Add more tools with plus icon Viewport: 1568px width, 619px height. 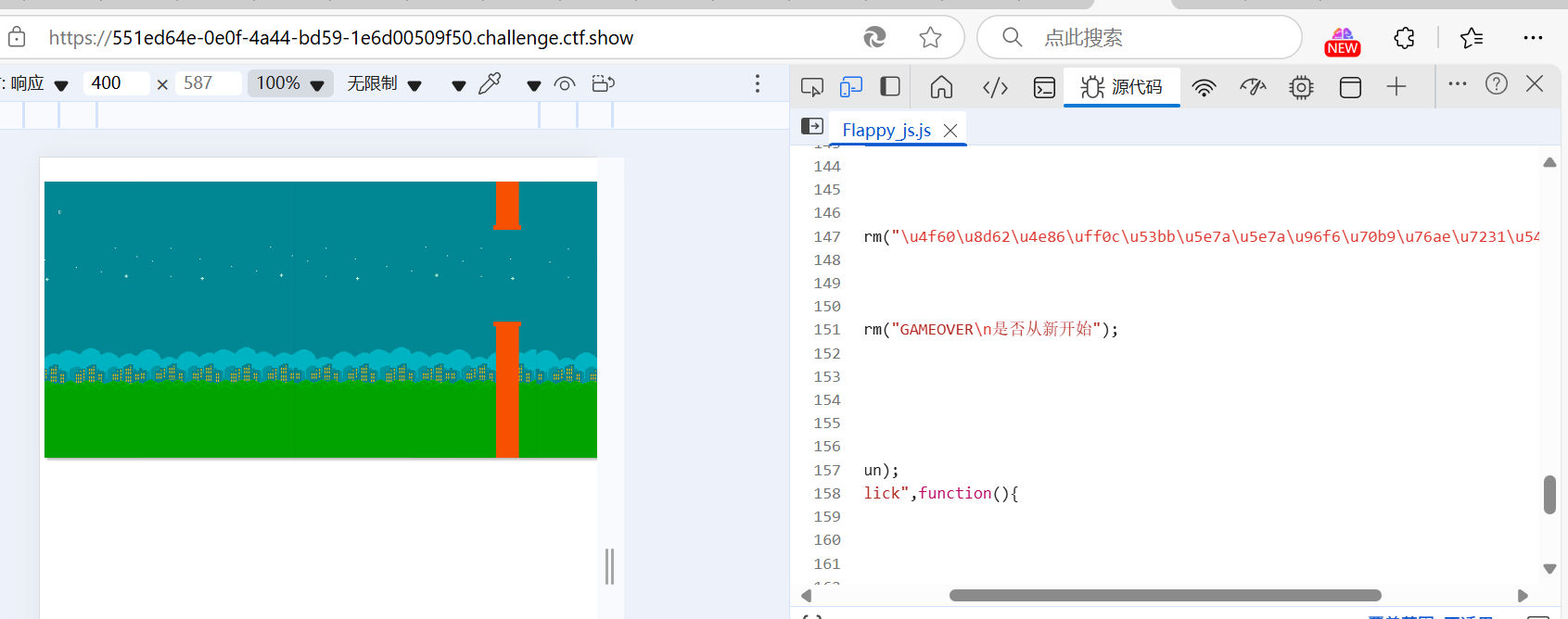(x=1396, y=87)
